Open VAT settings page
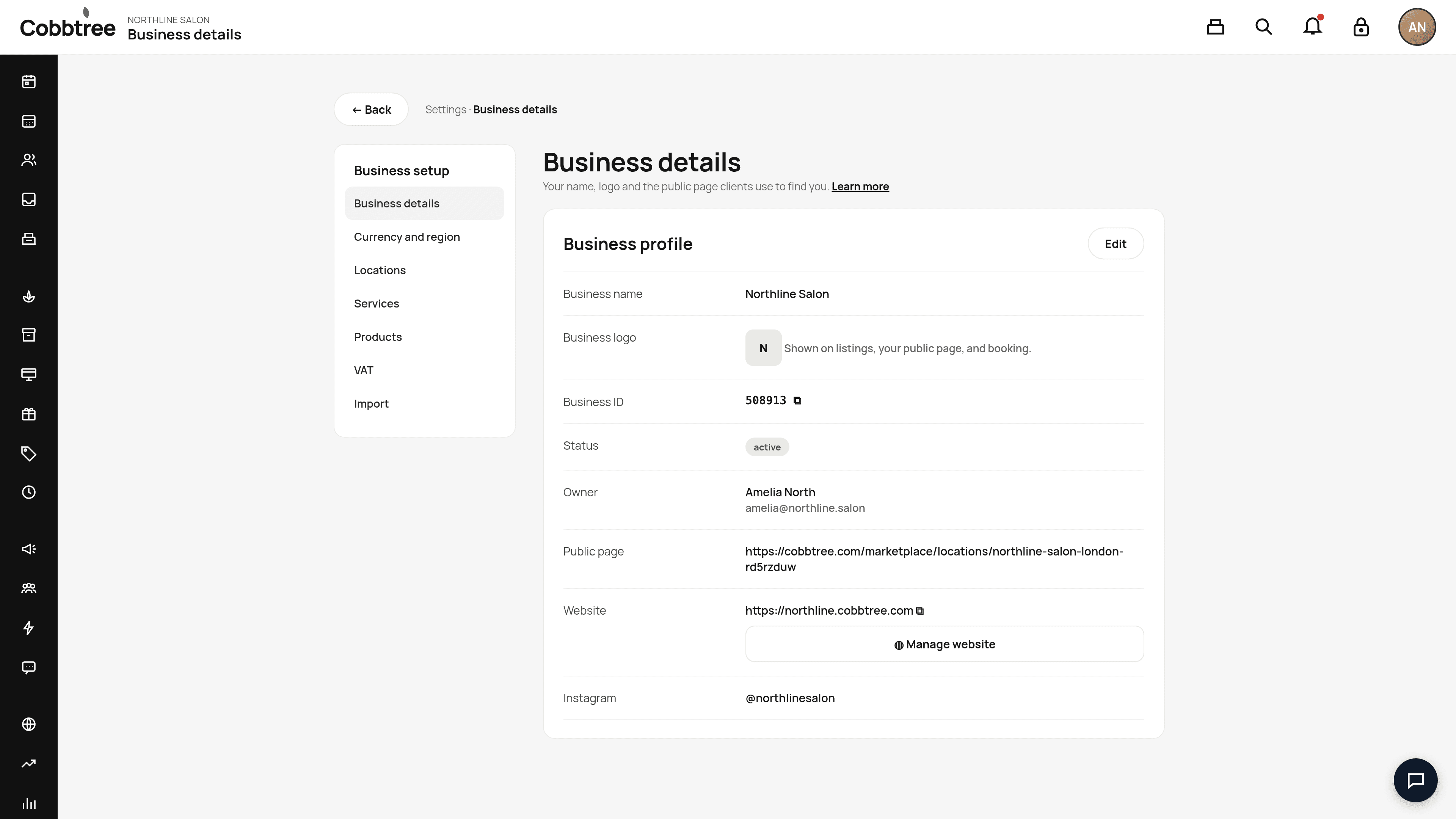The image size is (1456, 819). pos(425,370)
